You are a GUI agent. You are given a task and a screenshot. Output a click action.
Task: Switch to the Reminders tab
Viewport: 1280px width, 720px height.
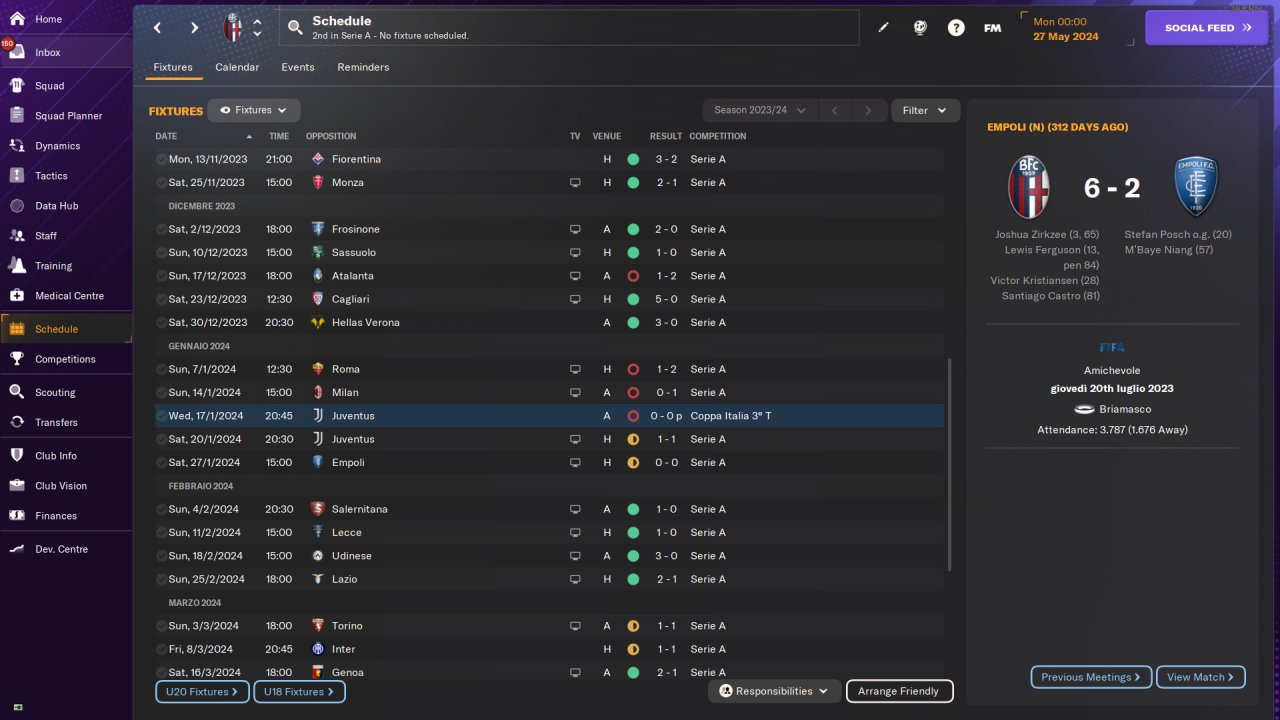click(x=363, y=67)
